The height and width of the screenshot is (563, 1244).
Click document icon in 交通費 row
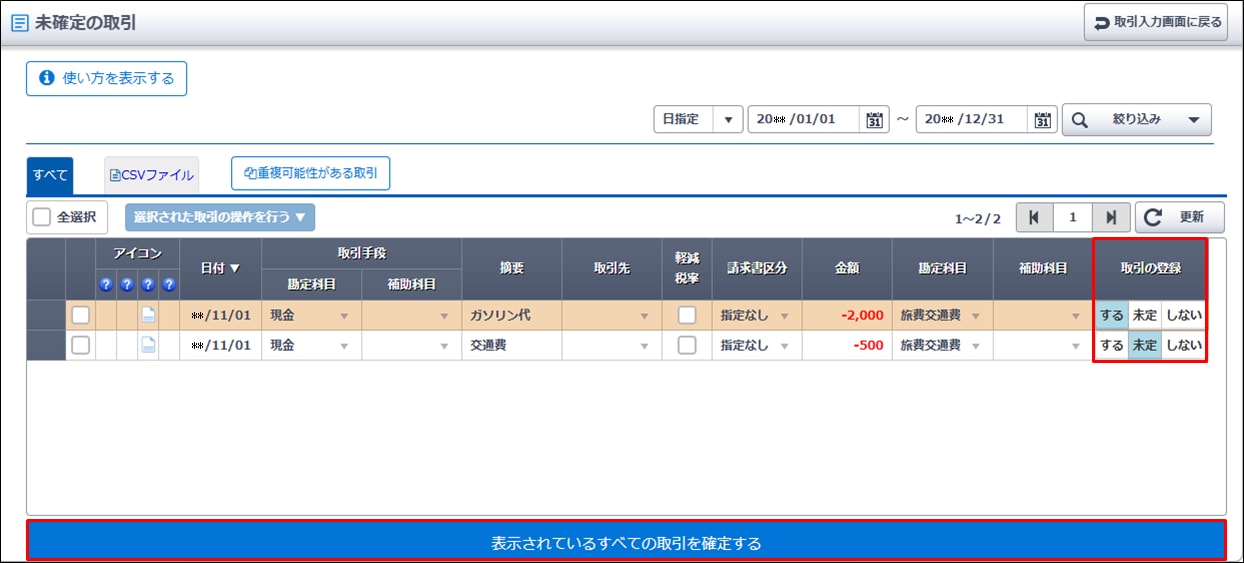point(148,346)
